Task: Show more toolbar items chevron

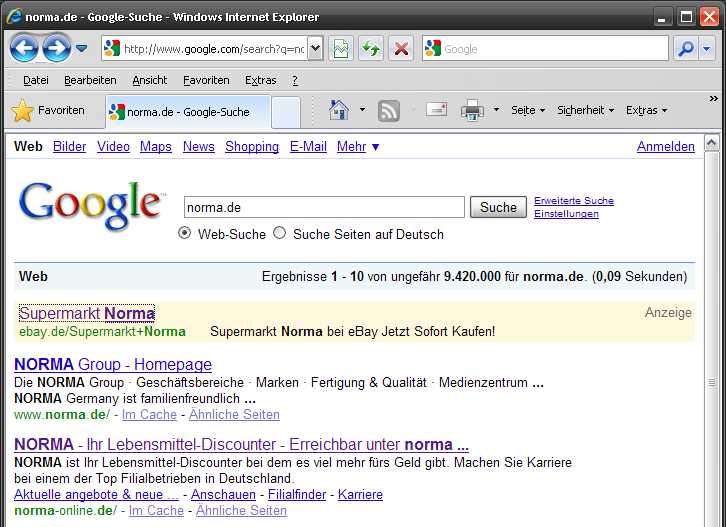Action: (713, 98)
